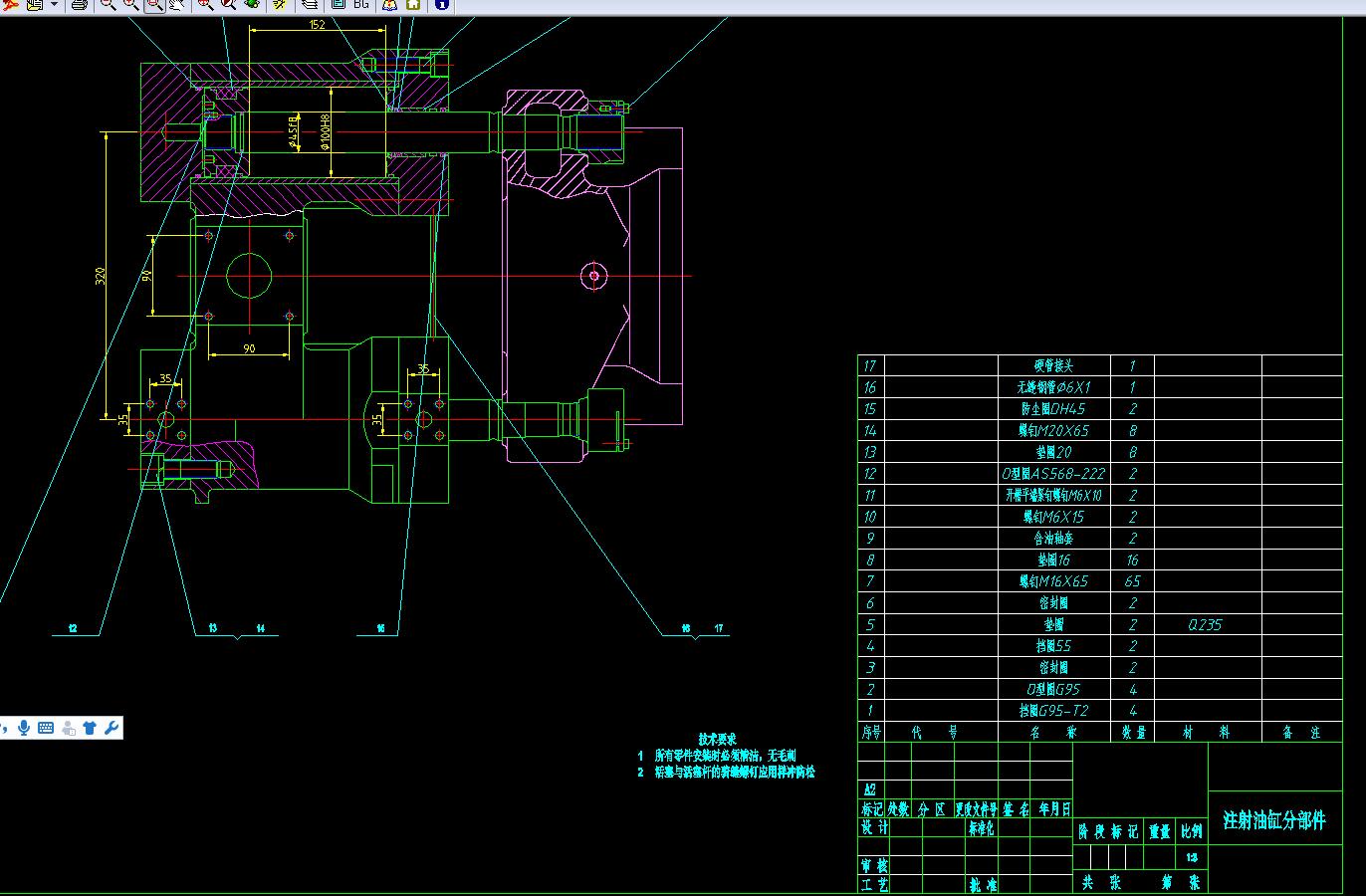Click the title block text "注射油缸分部件"
This screenshot has width=1366, height=896.
pos(1274,821)
